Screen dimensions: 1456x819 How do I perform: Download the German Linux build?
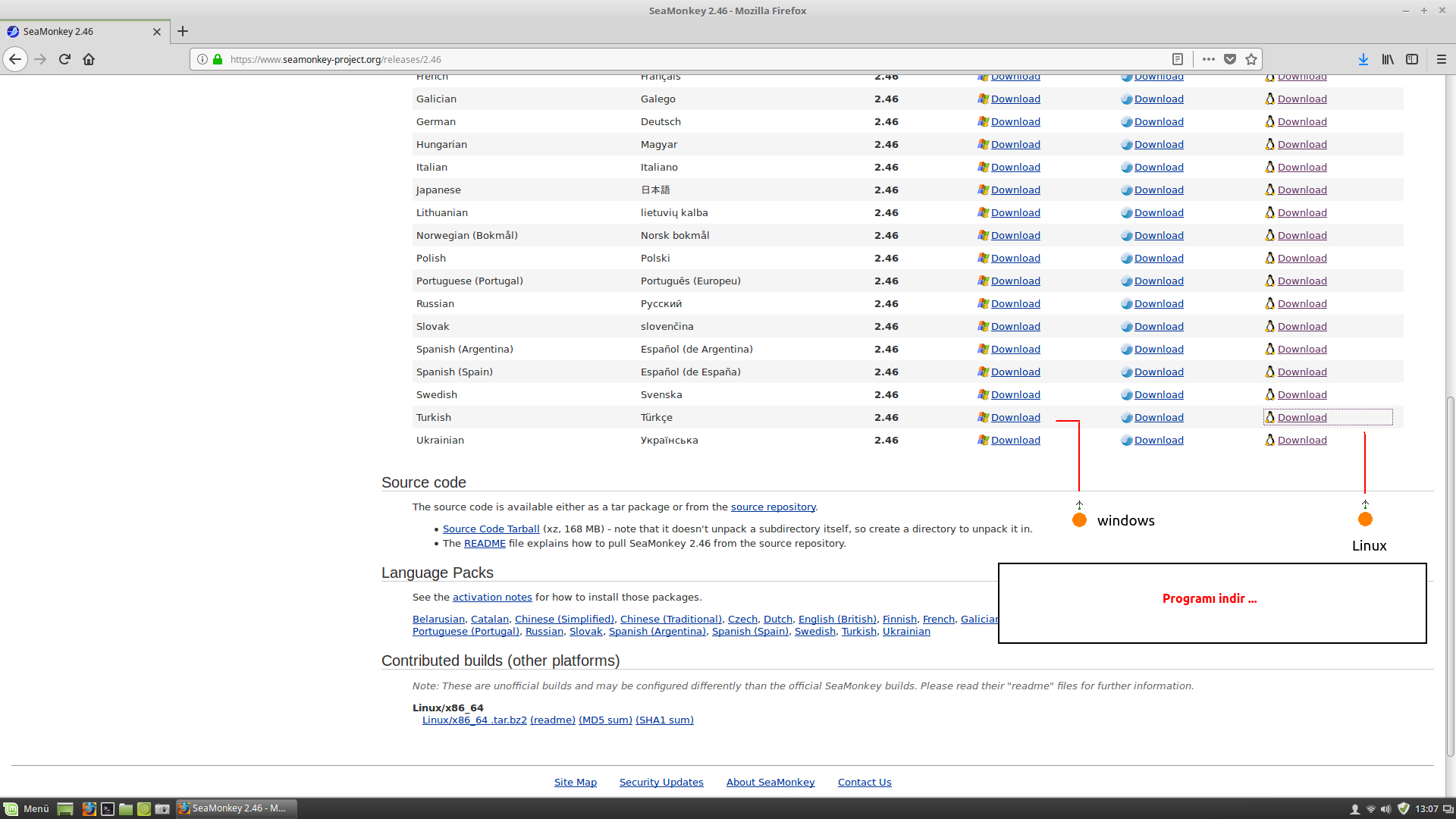click(1302, 122)
